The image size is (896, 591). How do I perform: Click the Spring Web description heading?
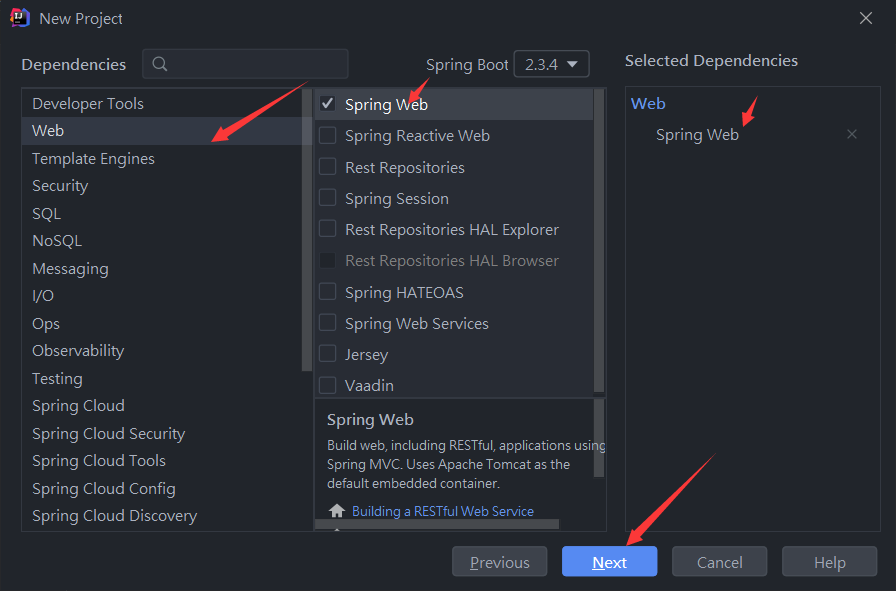(x=370, y=420)
